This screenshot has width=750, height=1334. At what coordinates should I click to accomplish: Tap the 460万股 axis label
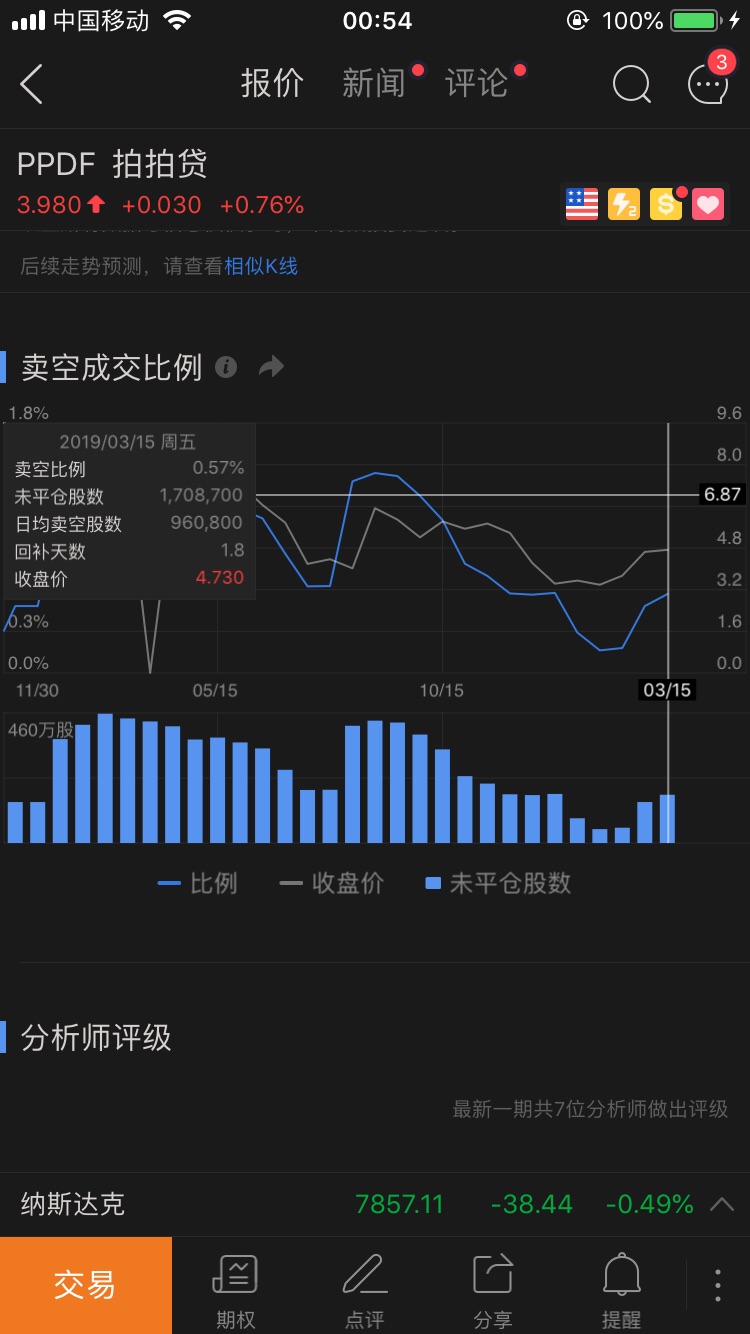tap(41, 730)
